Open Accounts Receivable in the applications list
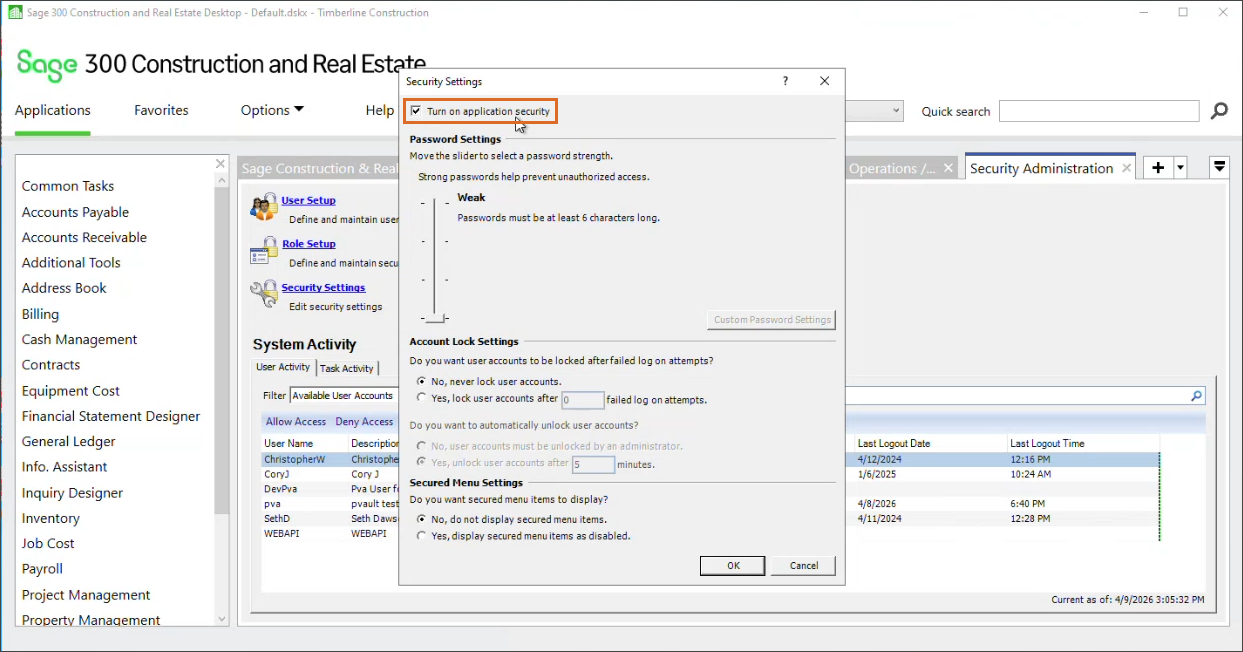Image resolution: width=1243 pixels, height=652 pixels. pyautogui.click(x=84, y=237)
